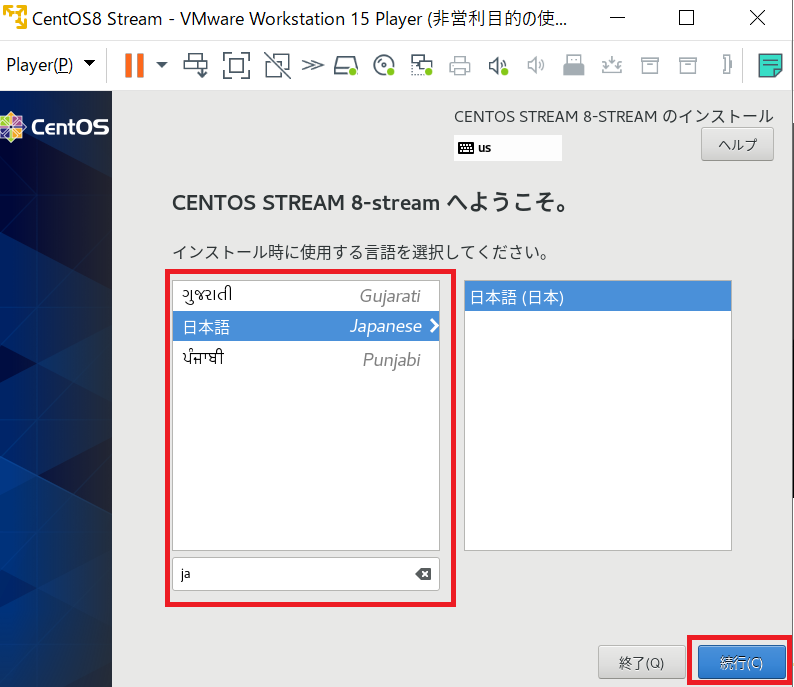Click Send Ctrl+Alt+Del toolbar icon
Image resolution: width=794 pixels, height=687 pixels.
point(196,66)
